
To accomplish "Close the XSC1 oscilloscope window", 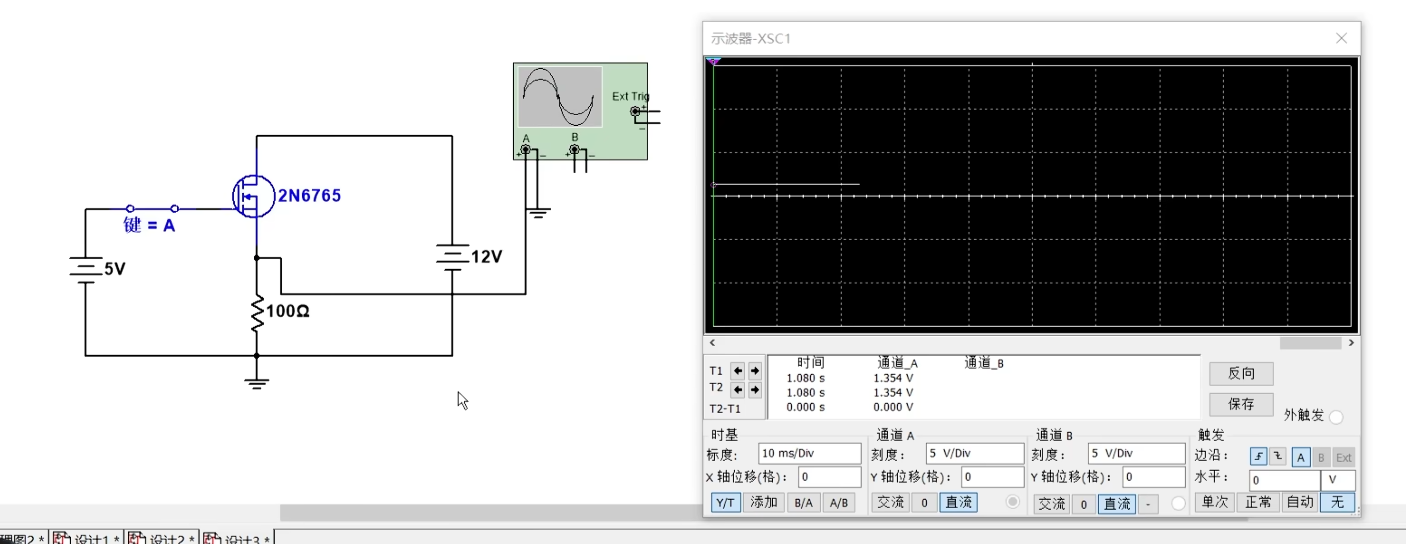I will [1342, 38].
